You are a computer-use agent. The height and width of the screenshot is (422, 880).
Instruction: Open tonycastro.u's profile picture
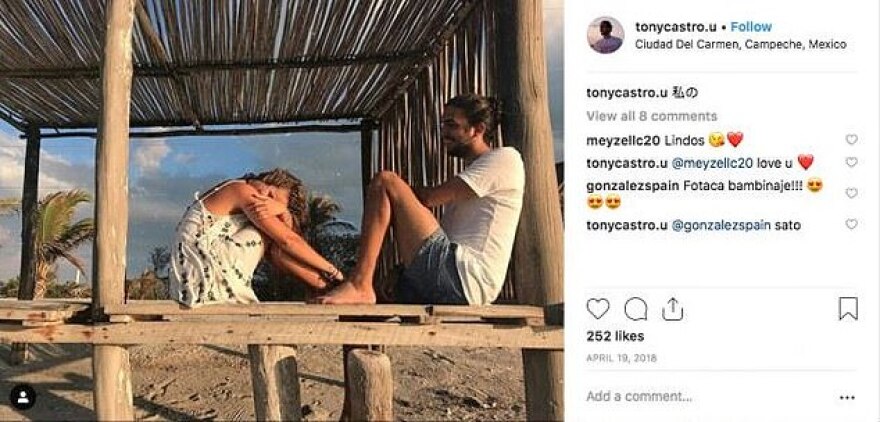605,35
